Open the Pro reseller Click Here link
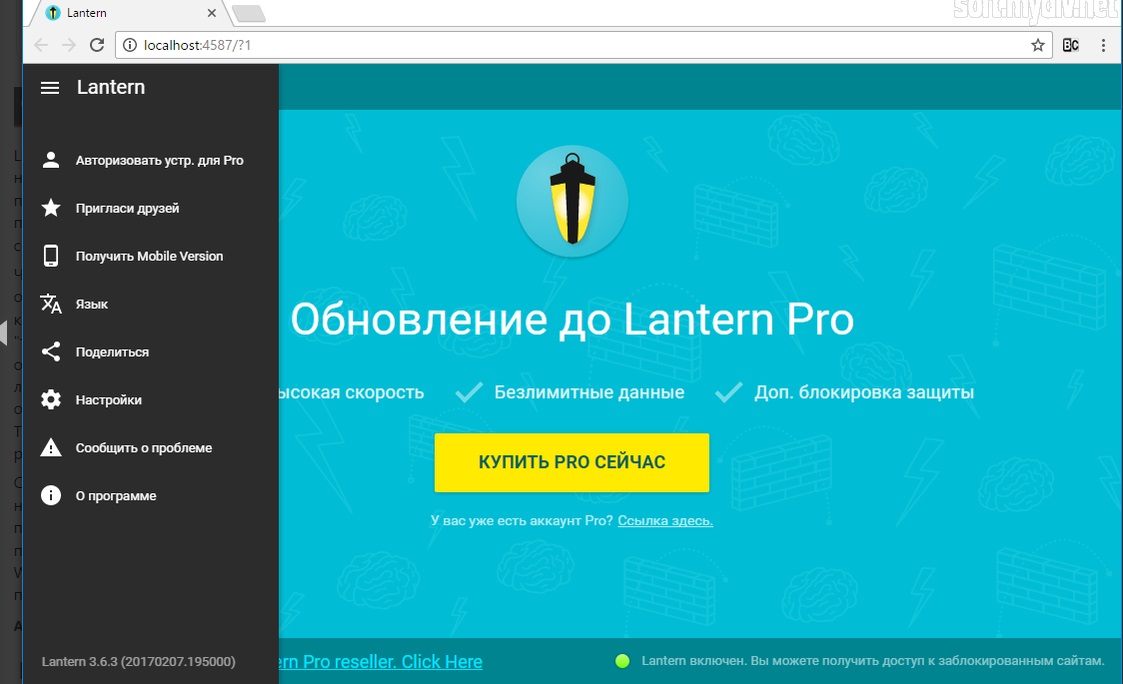Viewport: 1123px width, 684px height. [x=381, y=662]
